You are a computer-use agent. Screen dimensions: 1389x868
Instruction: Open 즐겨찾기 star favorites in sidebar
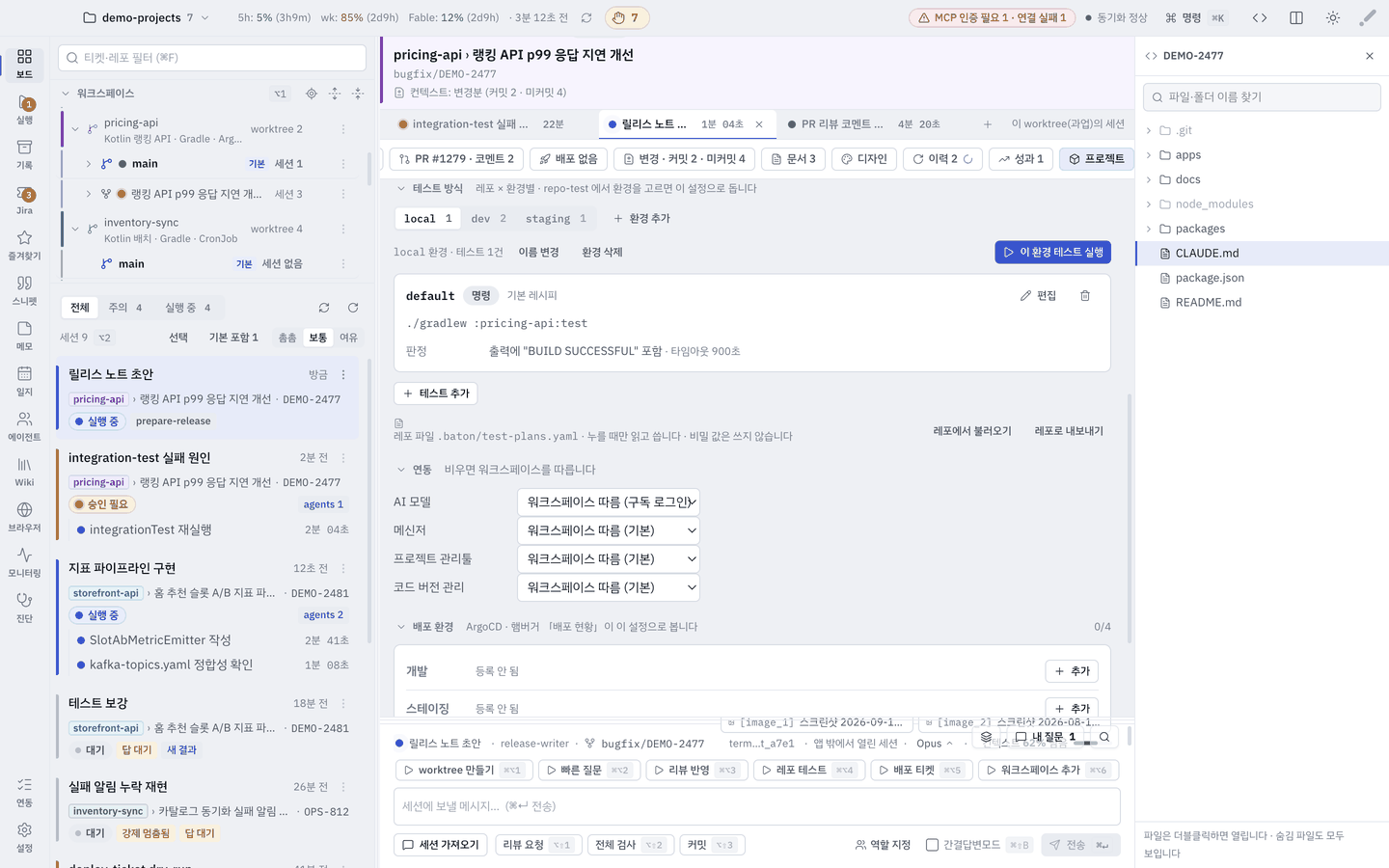coord(24,245)
